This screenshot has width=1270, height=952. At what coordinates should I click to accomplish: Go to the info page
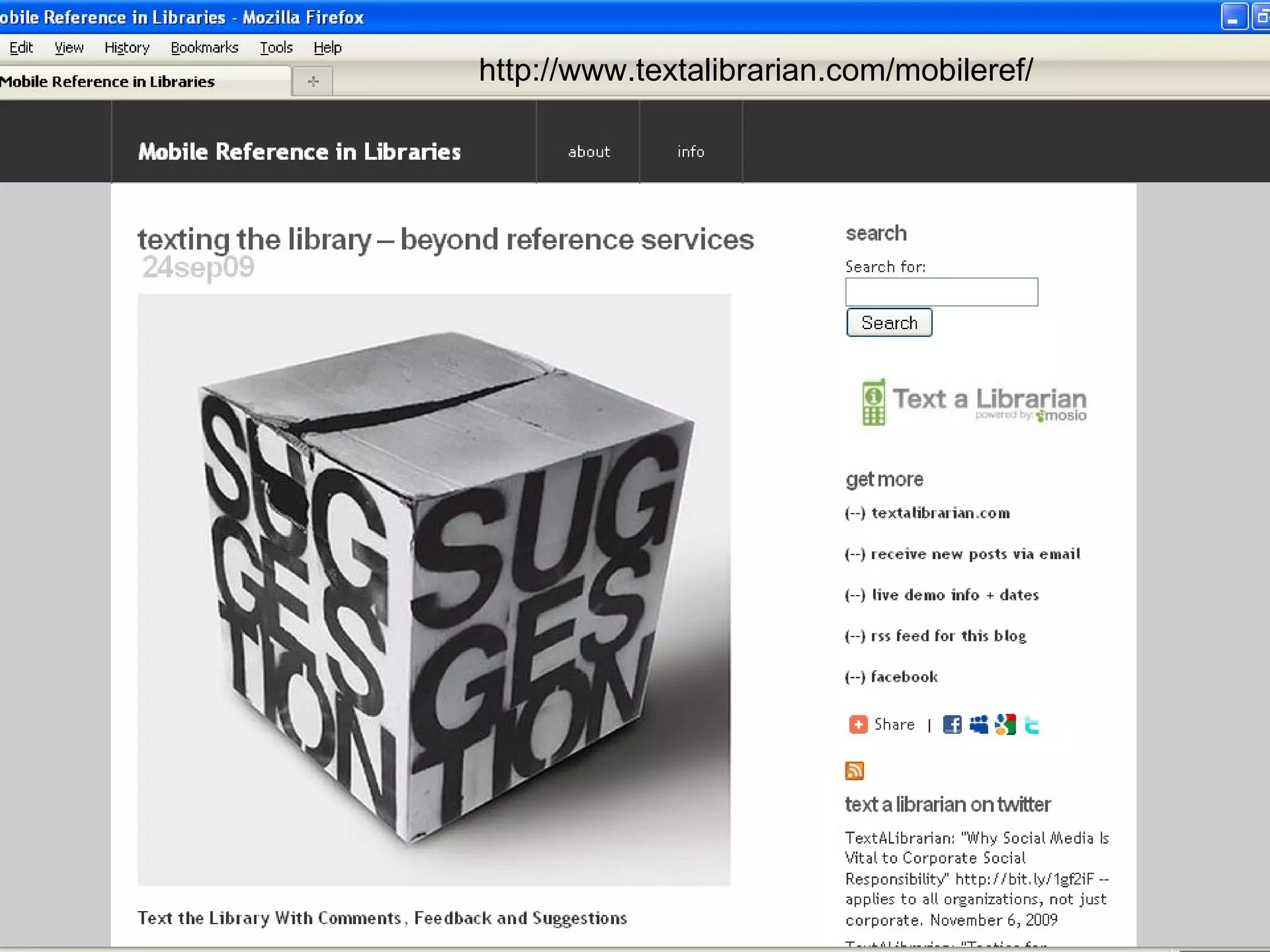[691, 152]
